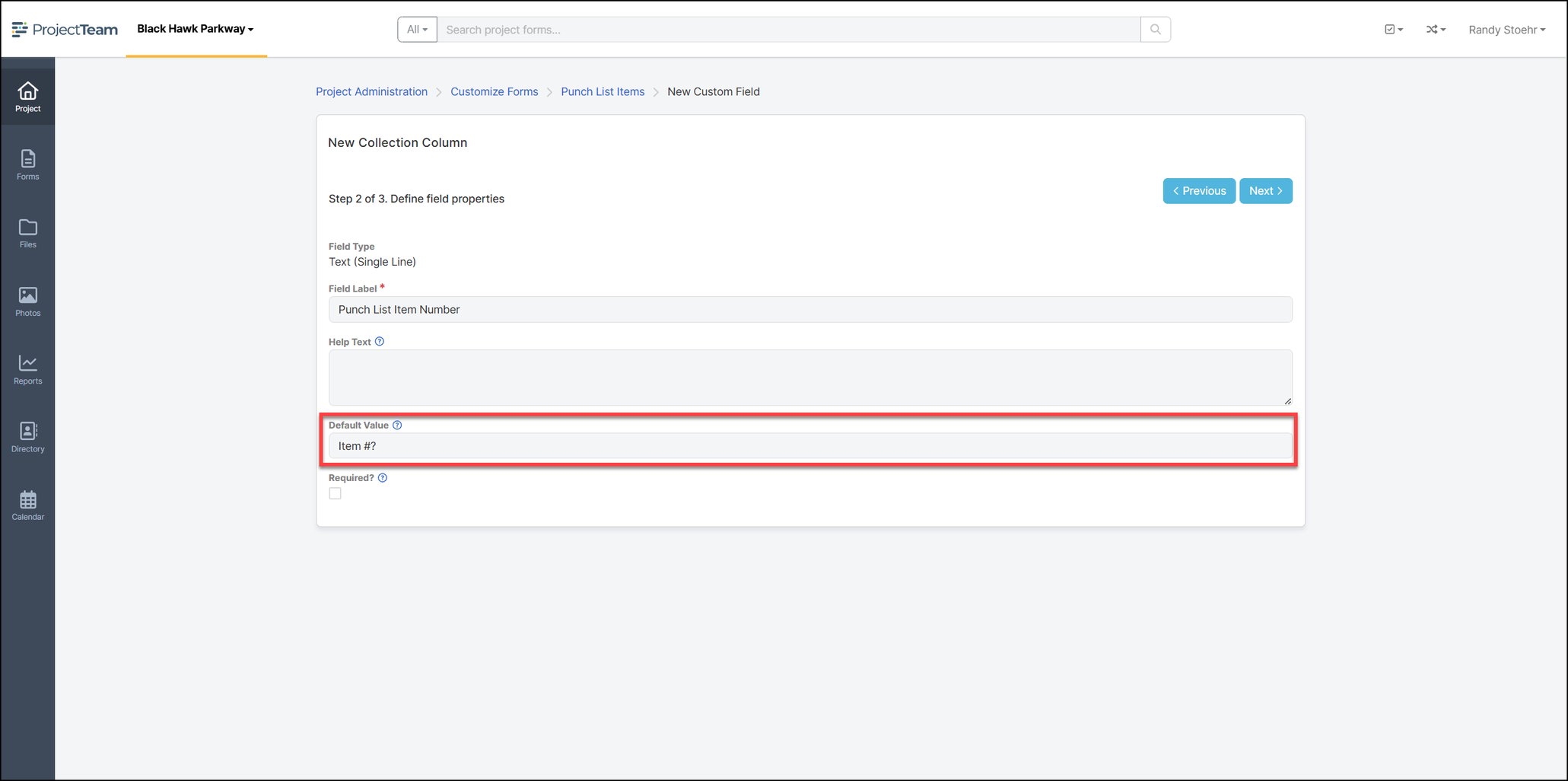1568x781 pixels.
Task: Open Files in the sidebar
Action: [27, 234]
